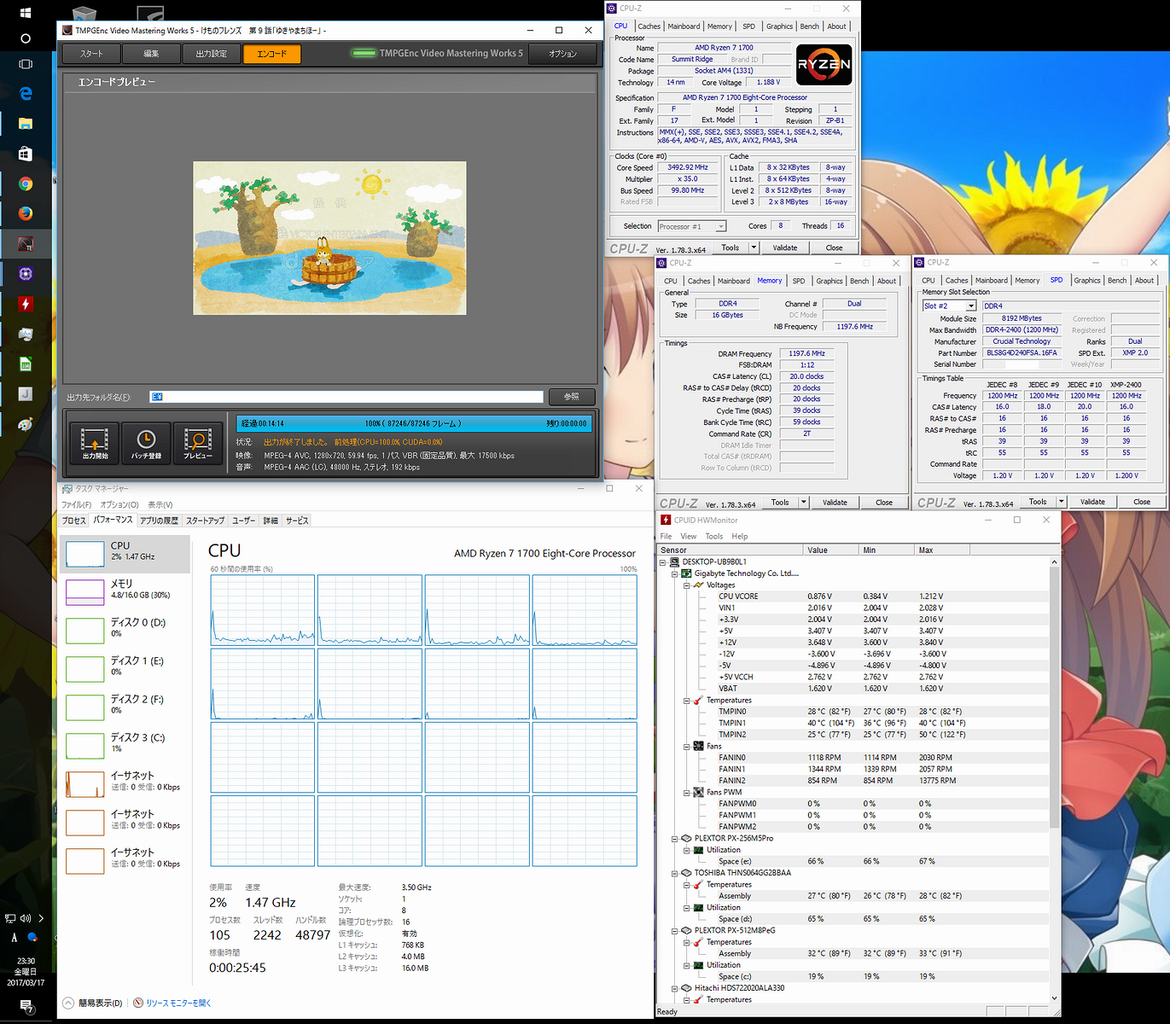Click the 出力先フォルダ名 input field
This screenshot has width=1170, height=1024.
pos(346,396)
